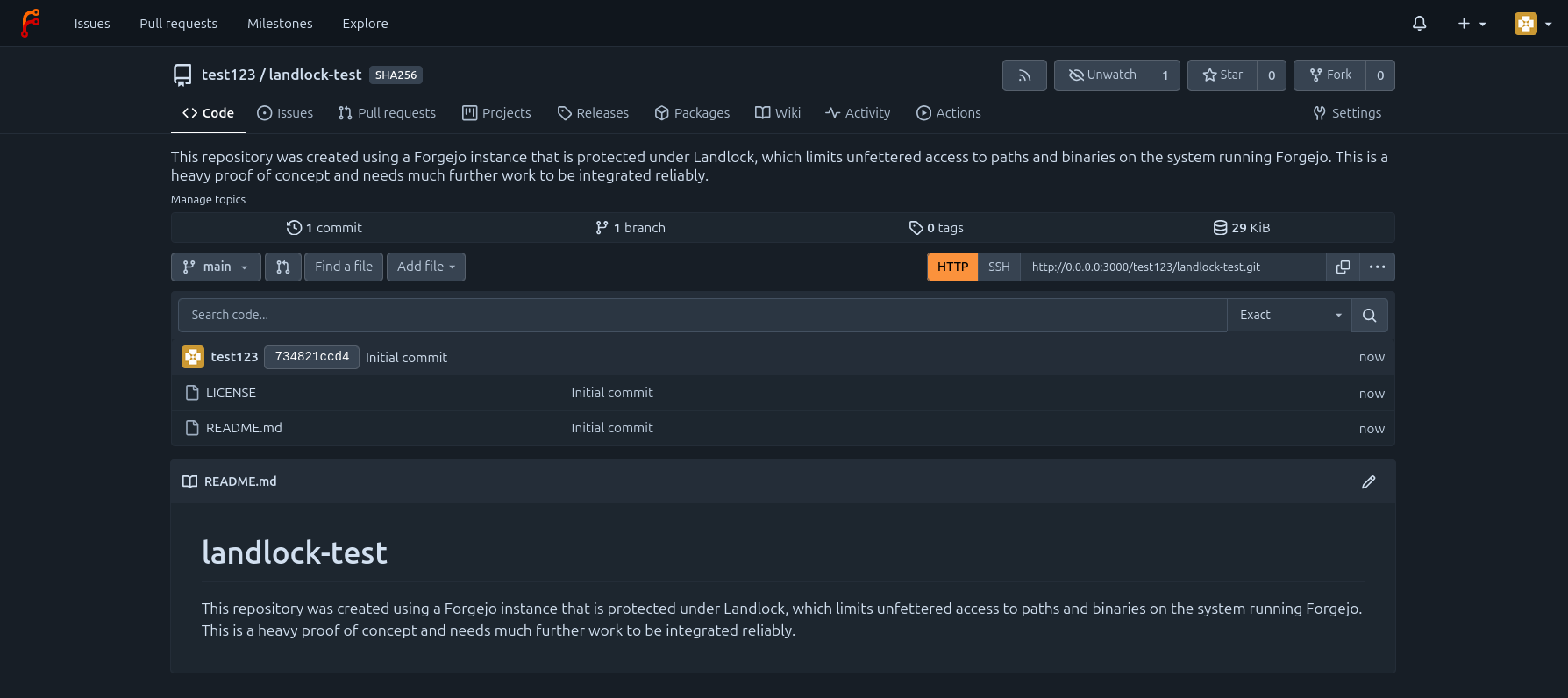
Task: Open the notifications bell
Action: click(1419, 24)
